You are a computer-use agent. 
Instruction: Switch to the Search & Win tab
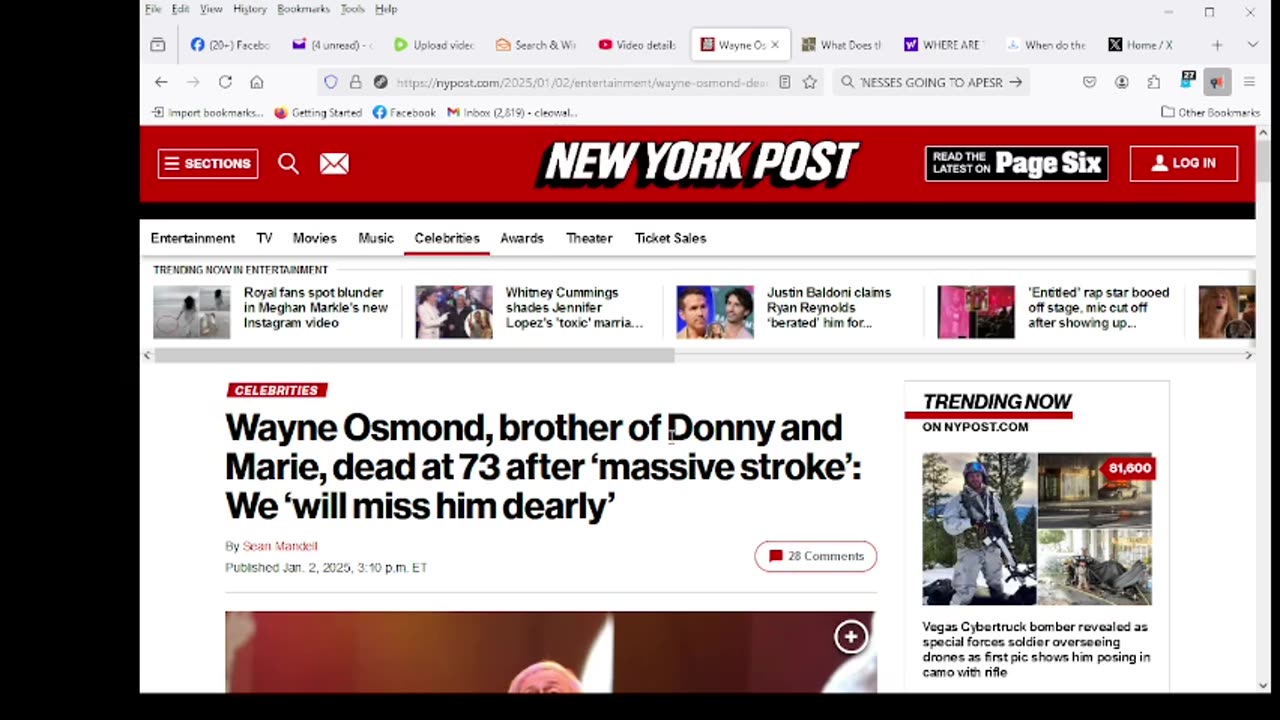click(x=536, y=45)
